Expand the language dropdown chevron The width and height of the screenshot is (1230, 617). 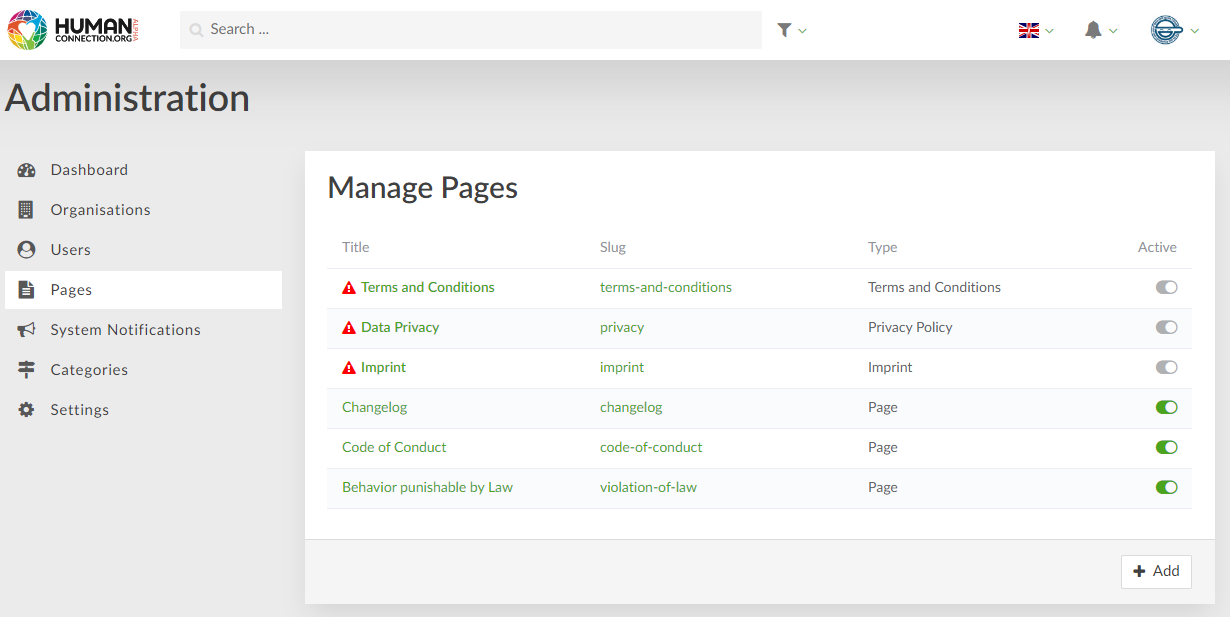[x=1049, y=31]
